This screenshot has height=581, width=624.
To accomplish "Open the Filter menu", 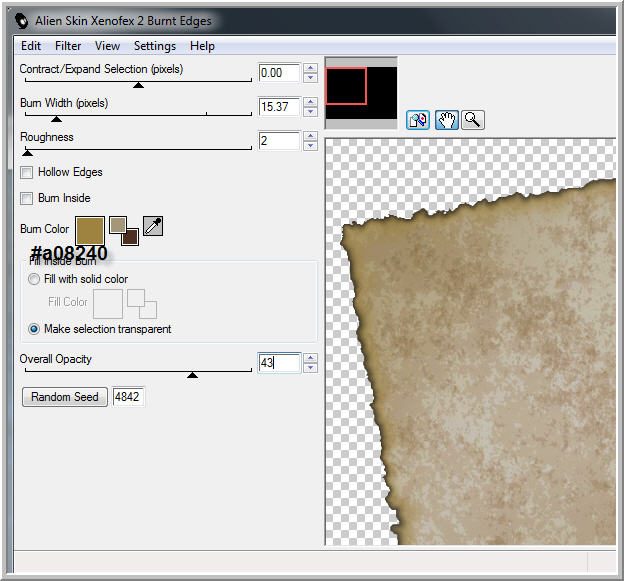I will coord(68,46).
